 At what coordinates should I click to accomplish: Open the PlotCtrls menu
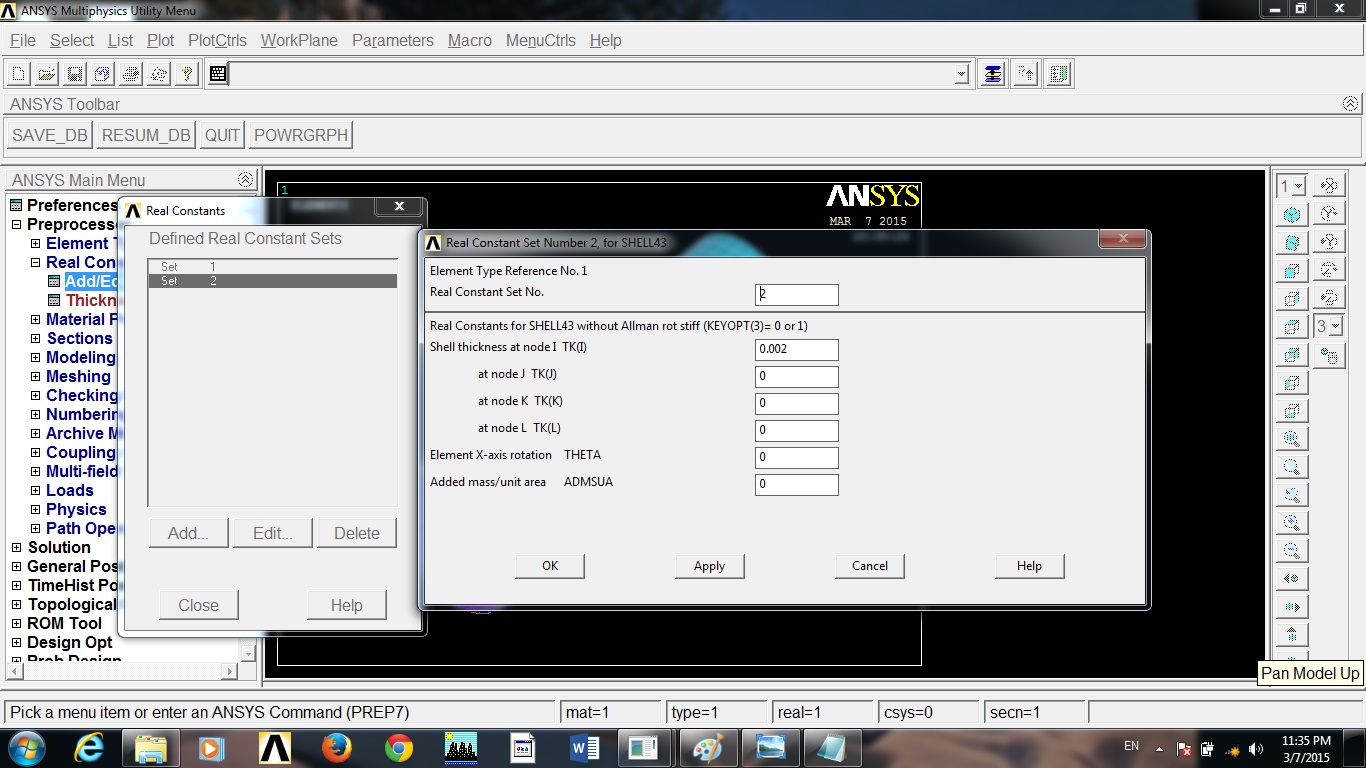pos(217,41)
